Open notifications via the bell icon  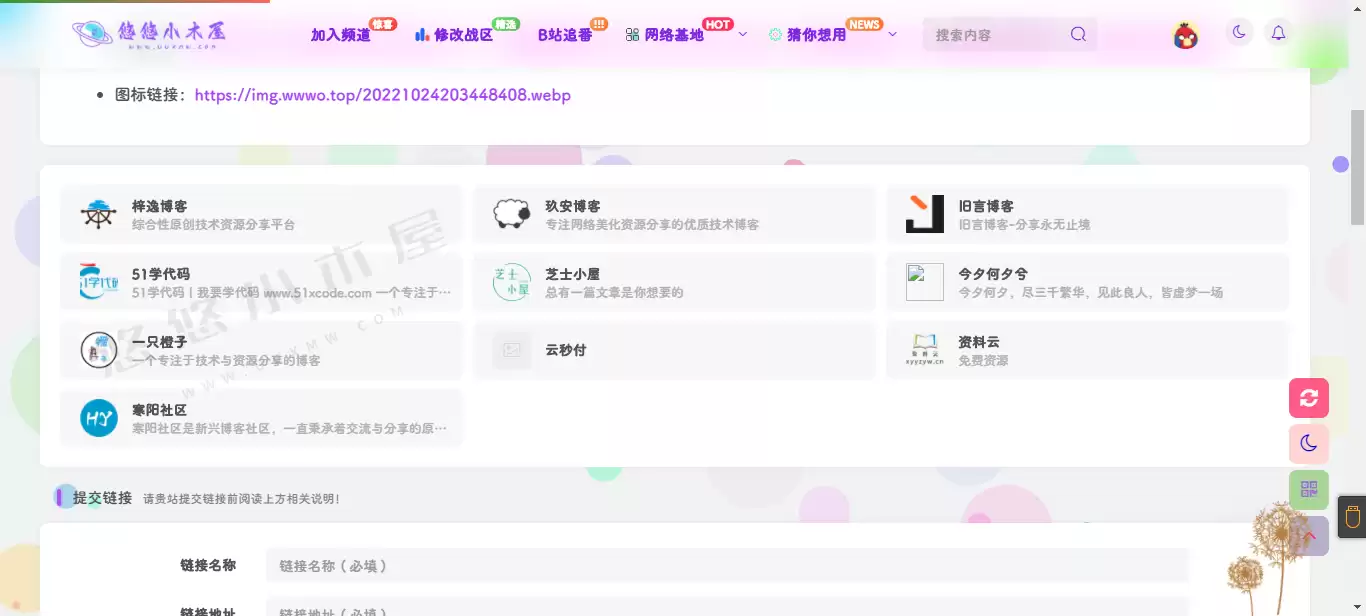[1277, 32]
